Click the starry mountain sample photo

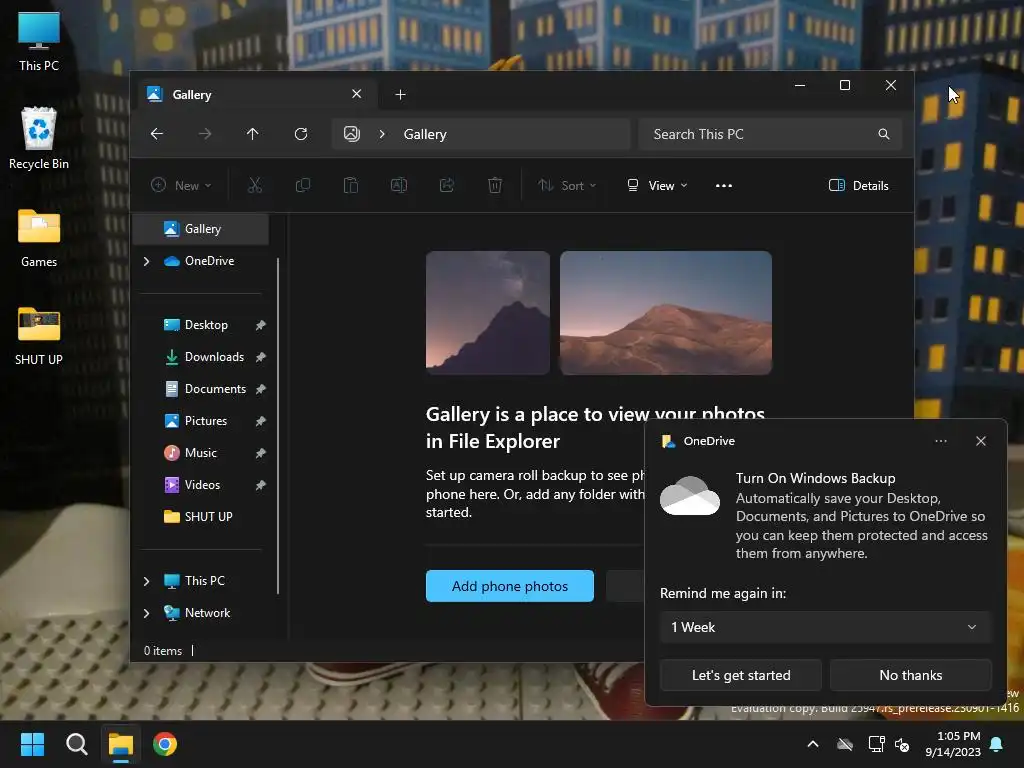[488, 313]
